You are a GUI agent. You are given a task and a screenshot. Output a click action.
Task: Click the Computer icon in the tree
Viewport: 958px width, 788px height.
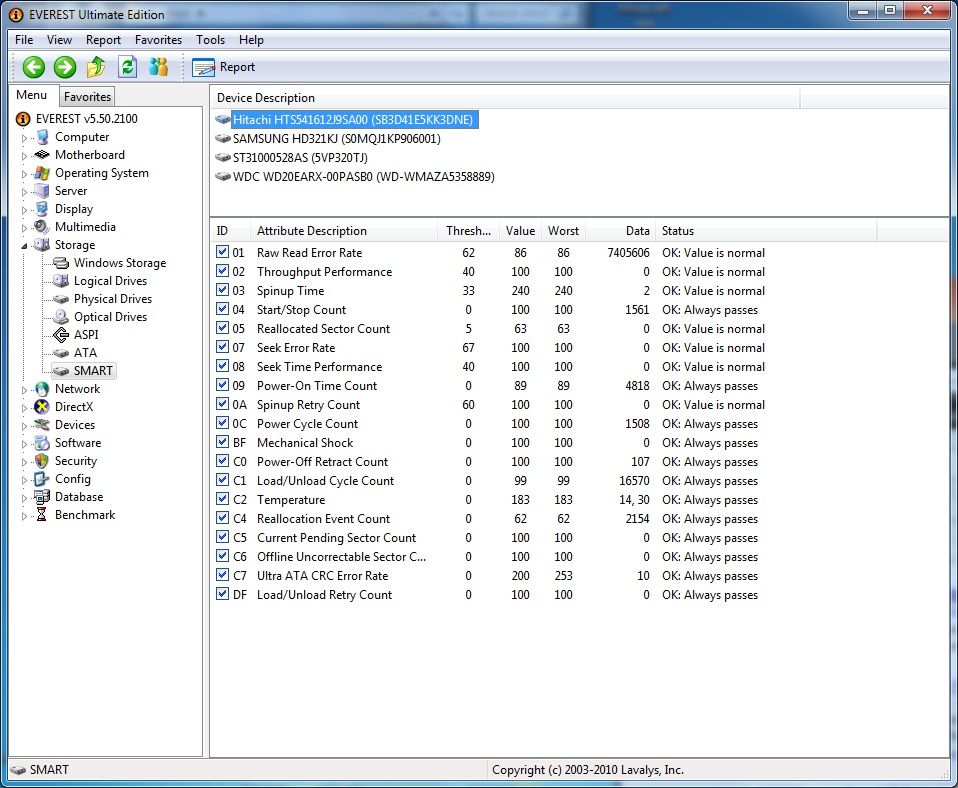(42, 137)
